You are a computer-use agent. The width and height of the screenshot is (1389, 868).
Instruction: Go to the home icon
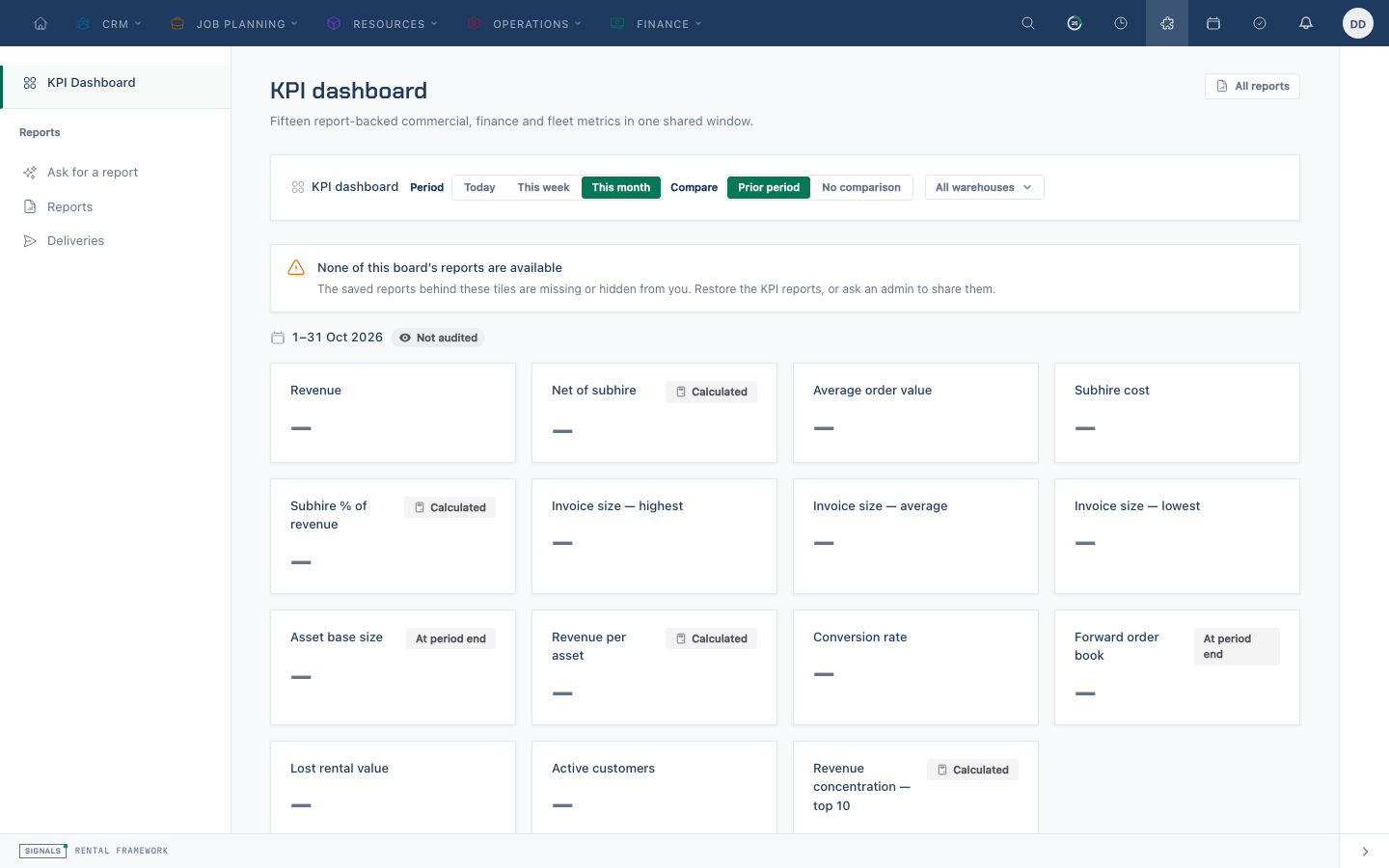[41, 23]
